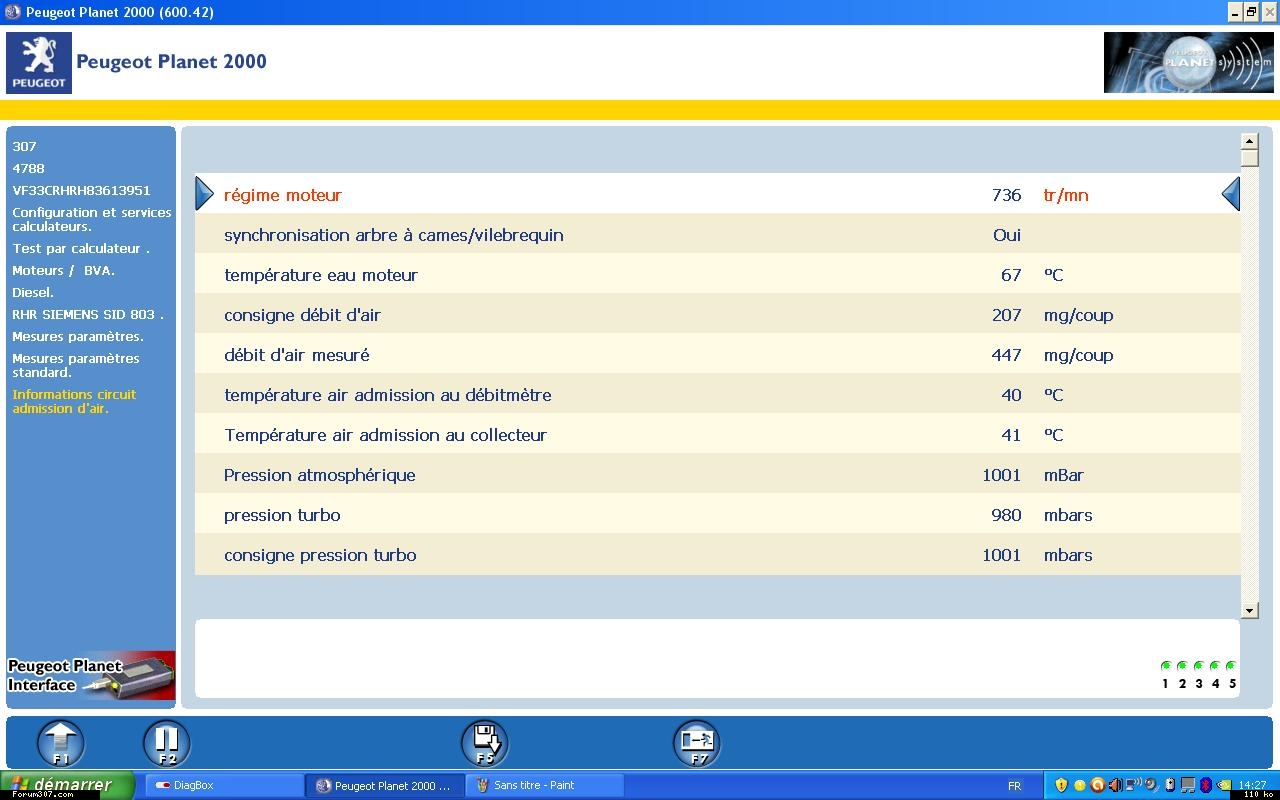This screenshot has width=1280, height=800.
Task: Open RHR SIEMENS SID 803 breadcrumb
Action: (x=88, y=314)
